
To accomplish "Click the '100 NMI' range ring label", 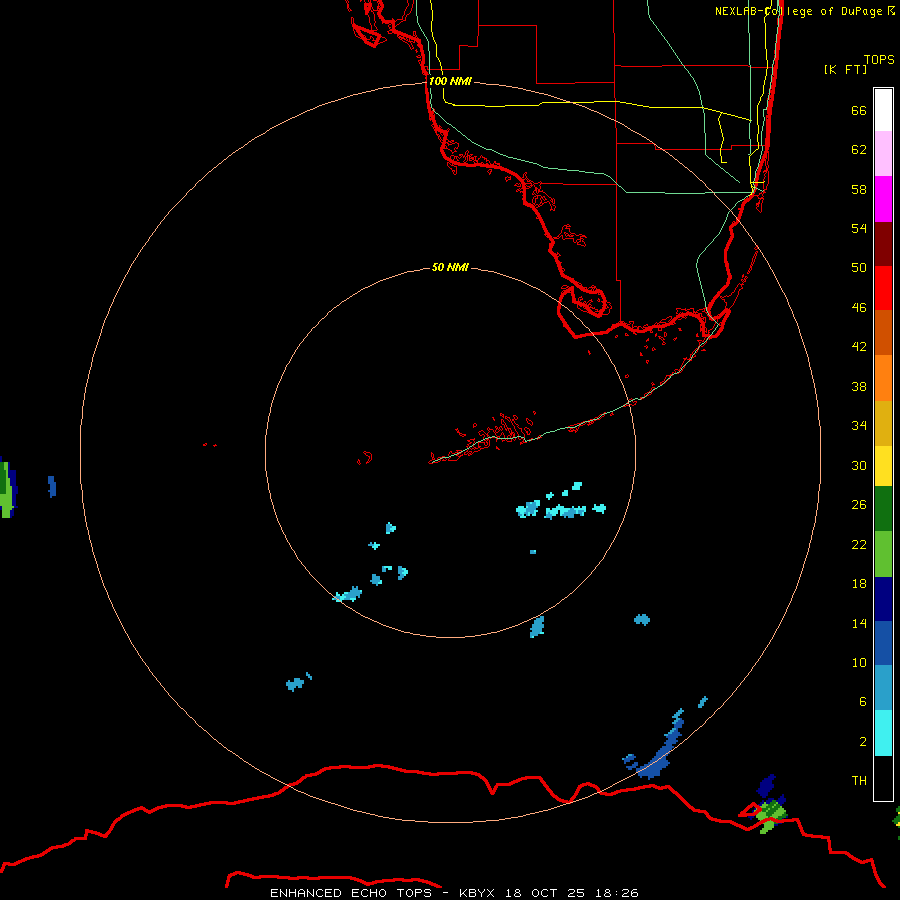I will click(x=450, y=81).
